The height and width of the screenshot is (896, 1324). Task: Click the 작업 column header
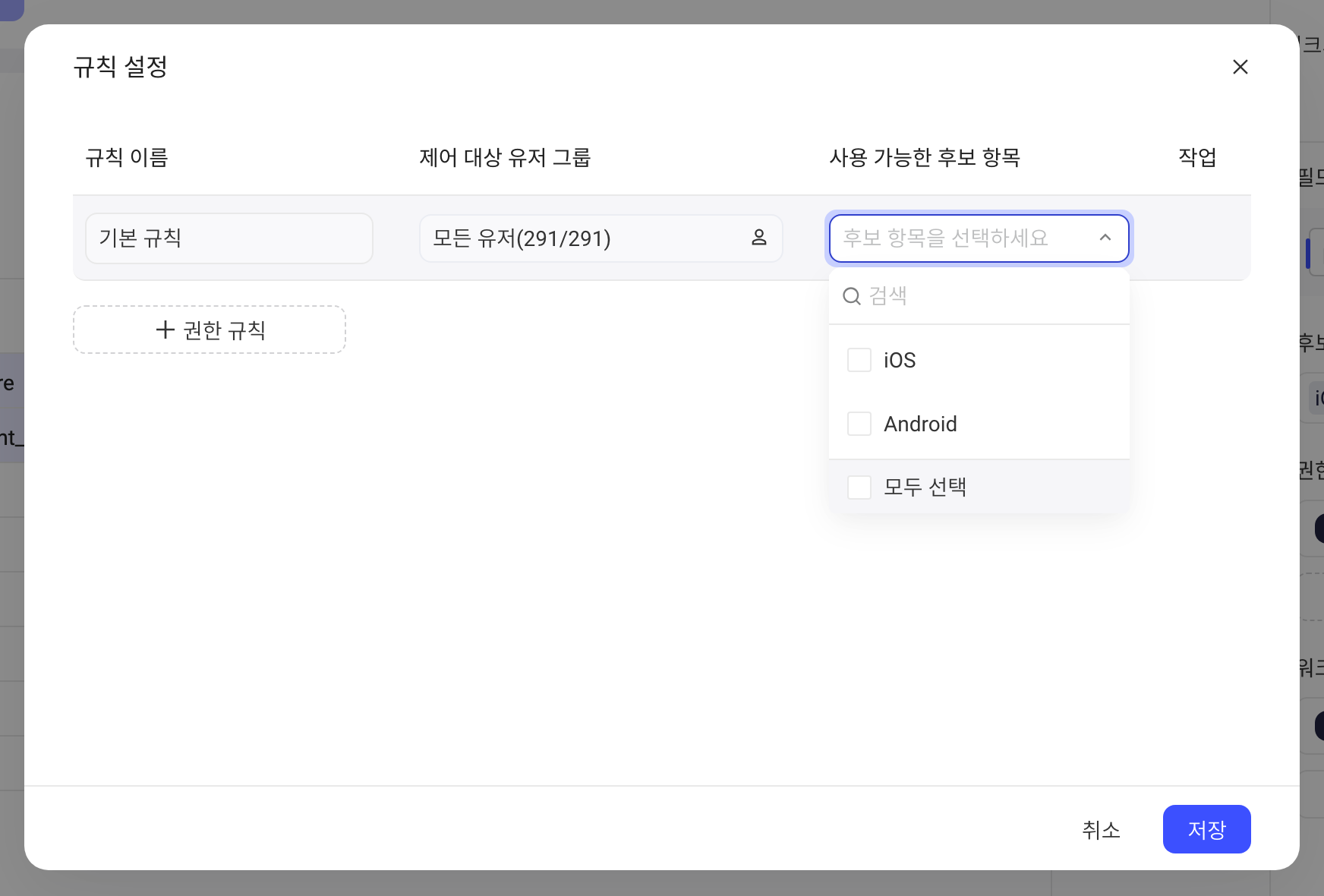click(x=1197, y=157)
